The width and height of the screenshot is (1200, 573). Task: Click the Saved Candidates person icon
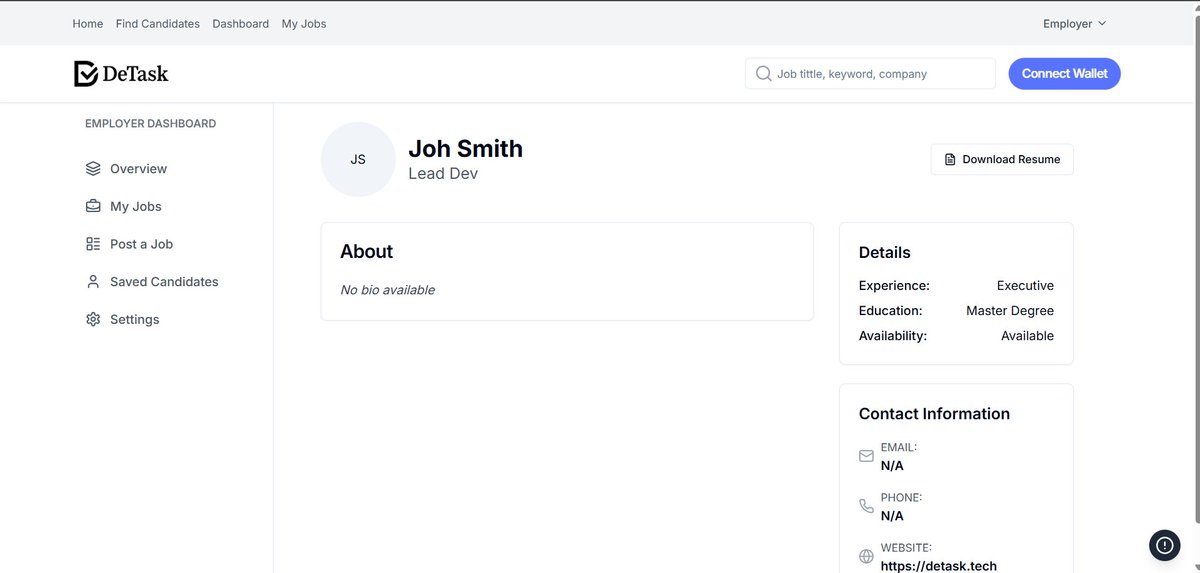click(x=93, y=282)
